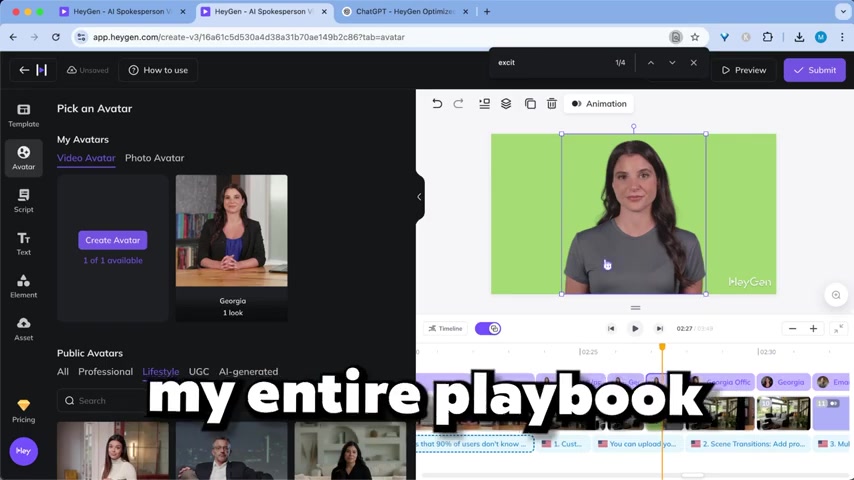Open the layers stack icon
854x480 pixels.
pyautogui.click(x=506, y=104)
